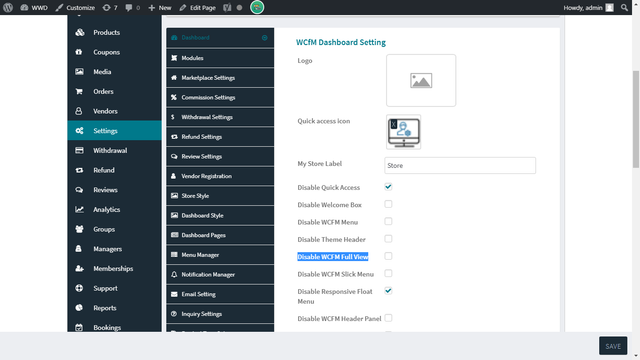Click Howdy, admin account menu
The image size is (640, 360).
pos(588,7)
